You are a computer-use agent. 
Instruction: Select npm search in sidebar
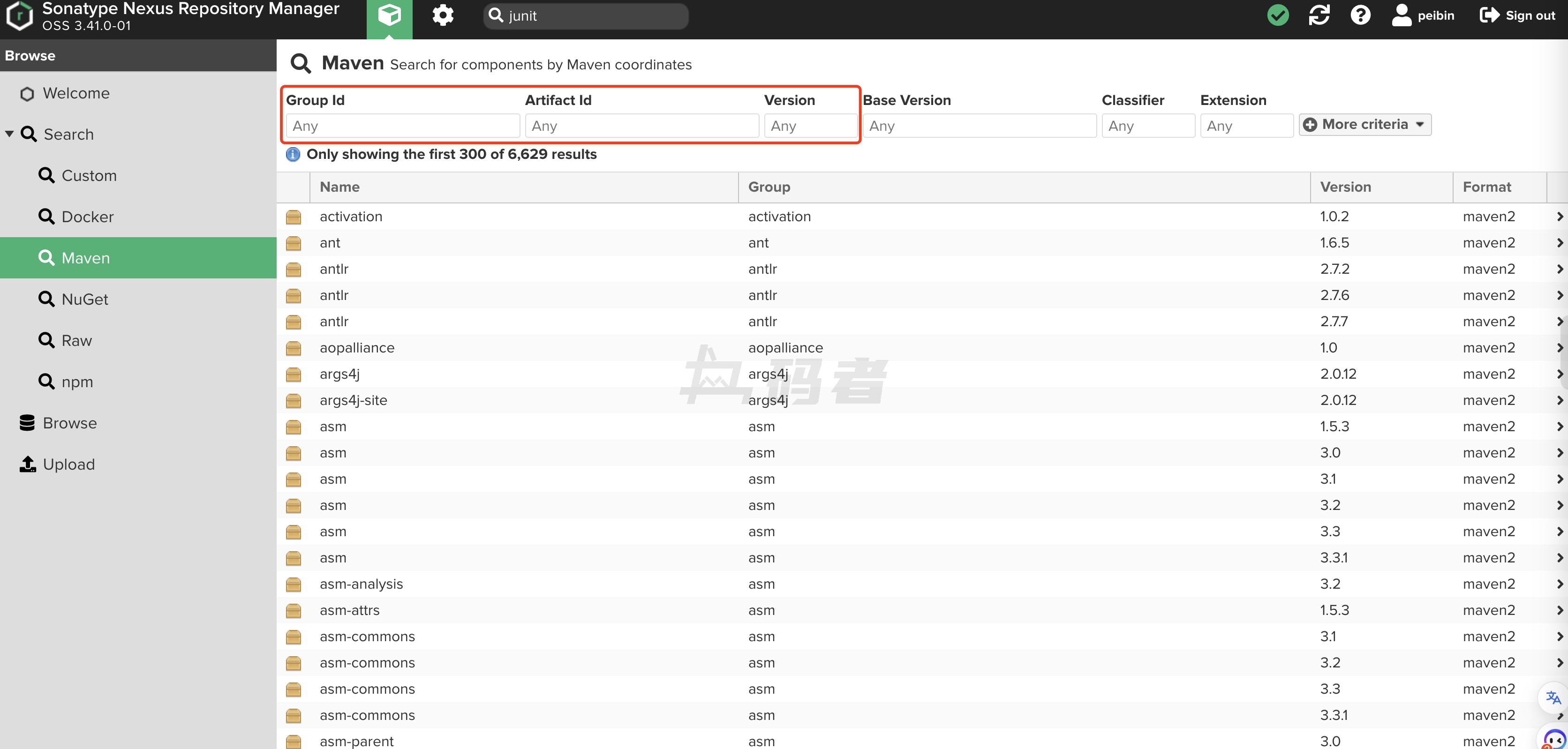click(x=77, y=382)
